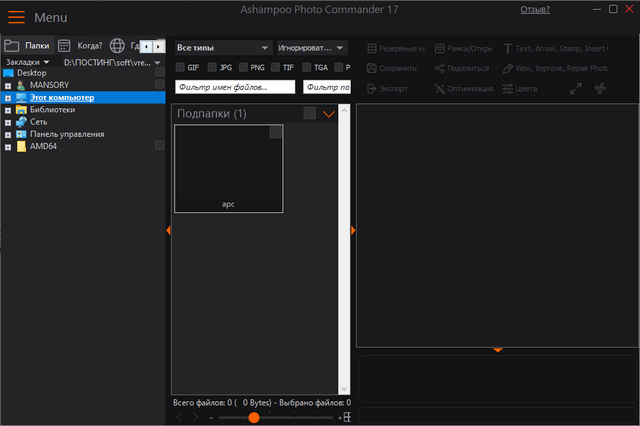Open the Рамка/Открытка frame tool
This screenshot has height=426, width=640.
439,48
